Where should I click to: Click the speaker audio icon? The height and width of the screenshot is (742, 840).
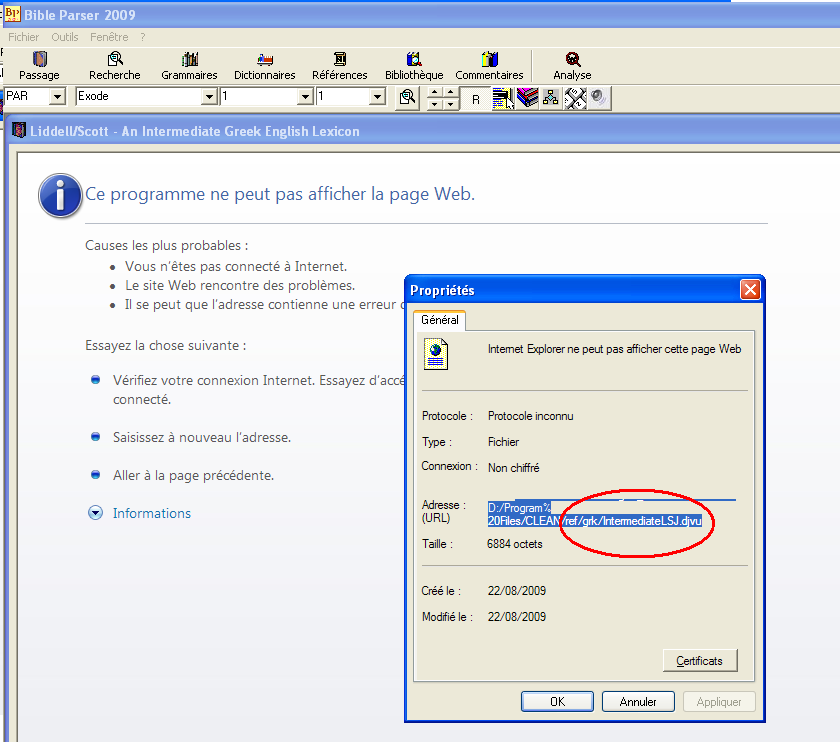pos(598,98)
